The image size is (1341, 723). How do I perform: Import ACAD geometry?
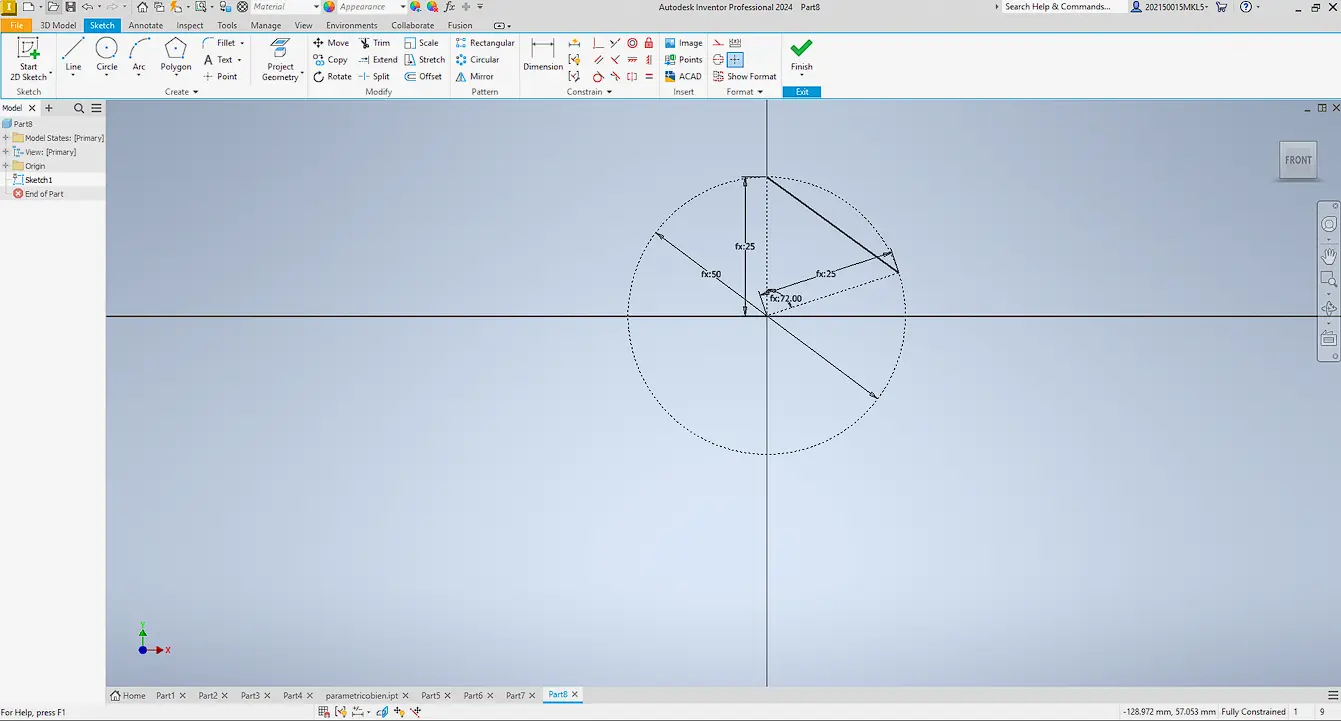pos(684,76)
